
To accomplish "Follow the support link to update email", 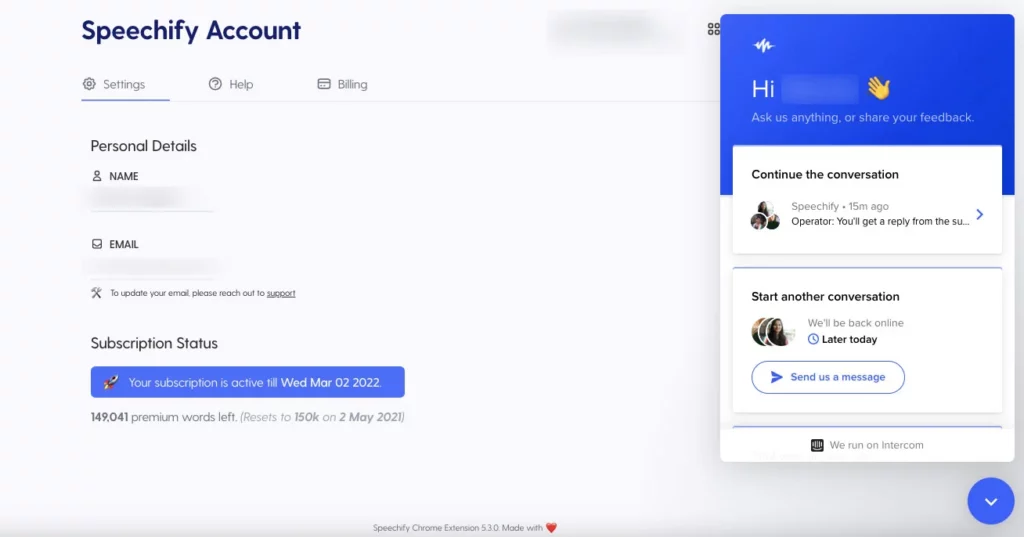I will (281, 293).
